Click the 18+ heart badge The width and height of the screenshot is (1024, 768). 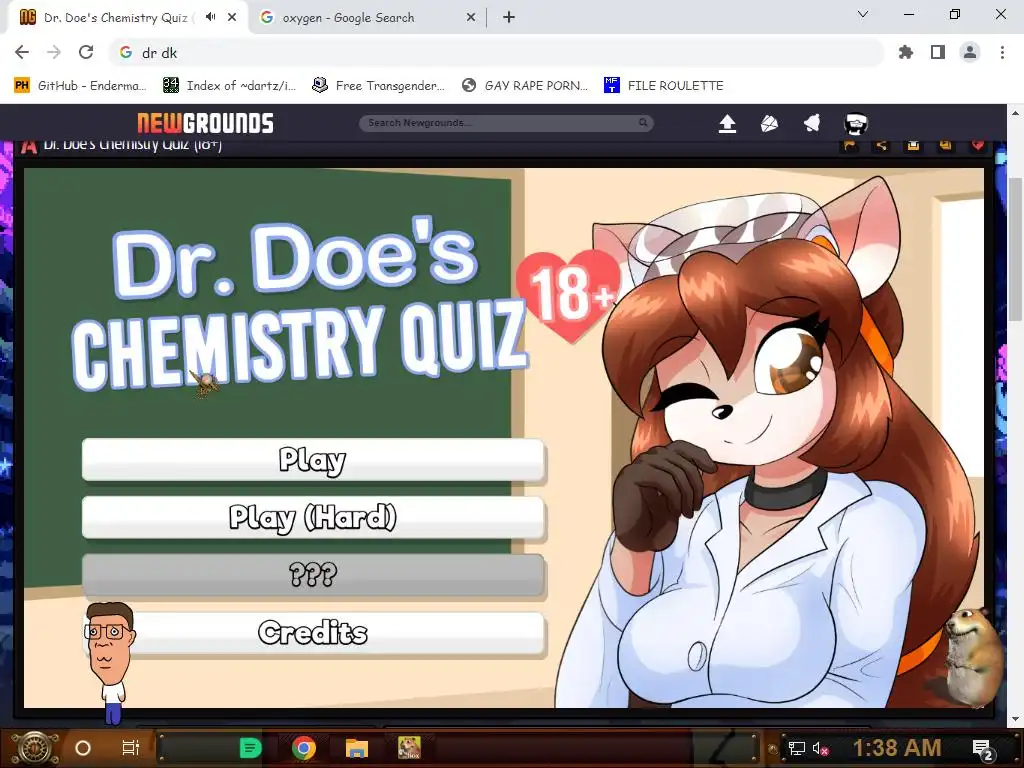point(570,295)
